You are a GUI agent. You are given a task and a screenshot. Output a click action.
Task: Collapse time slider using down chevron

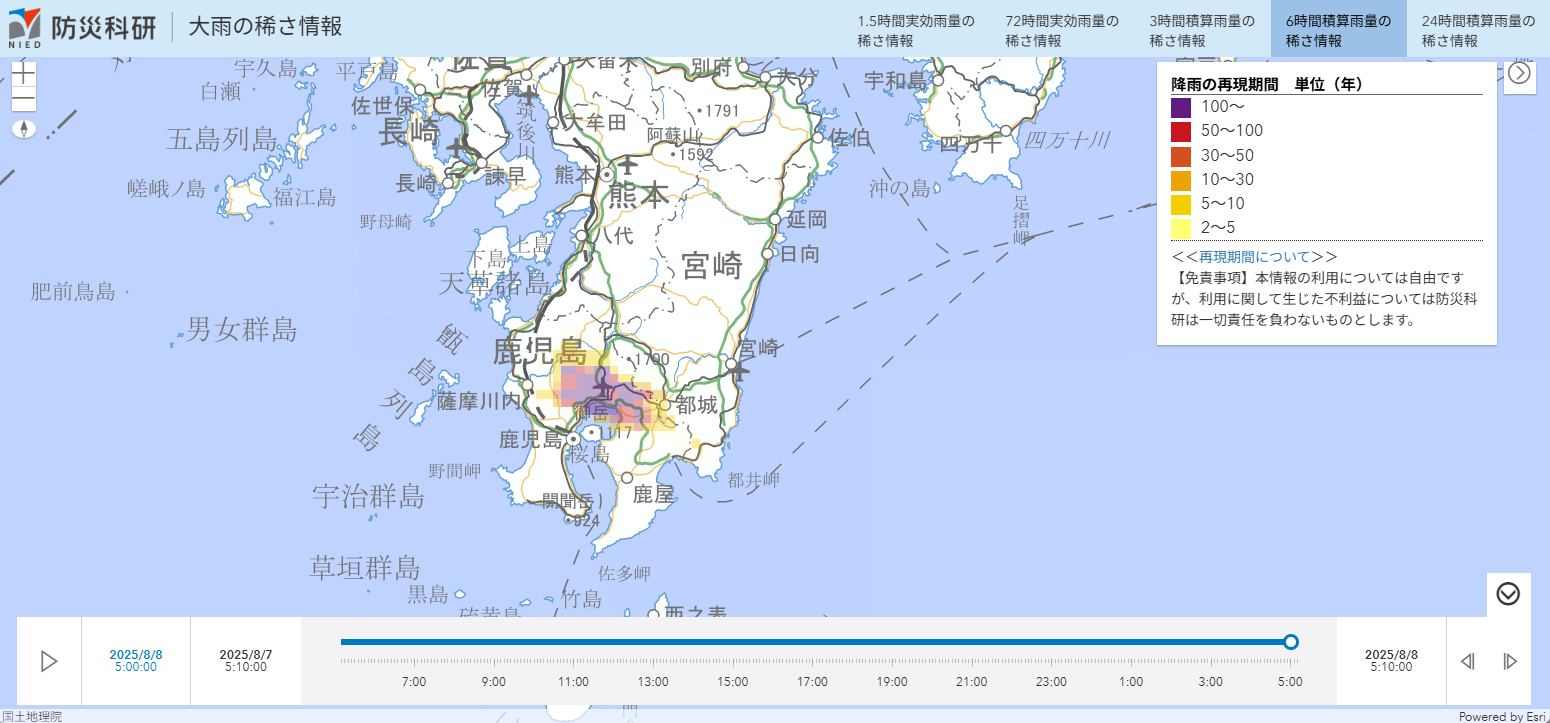pyautogui.click(x=1508, y=593)
